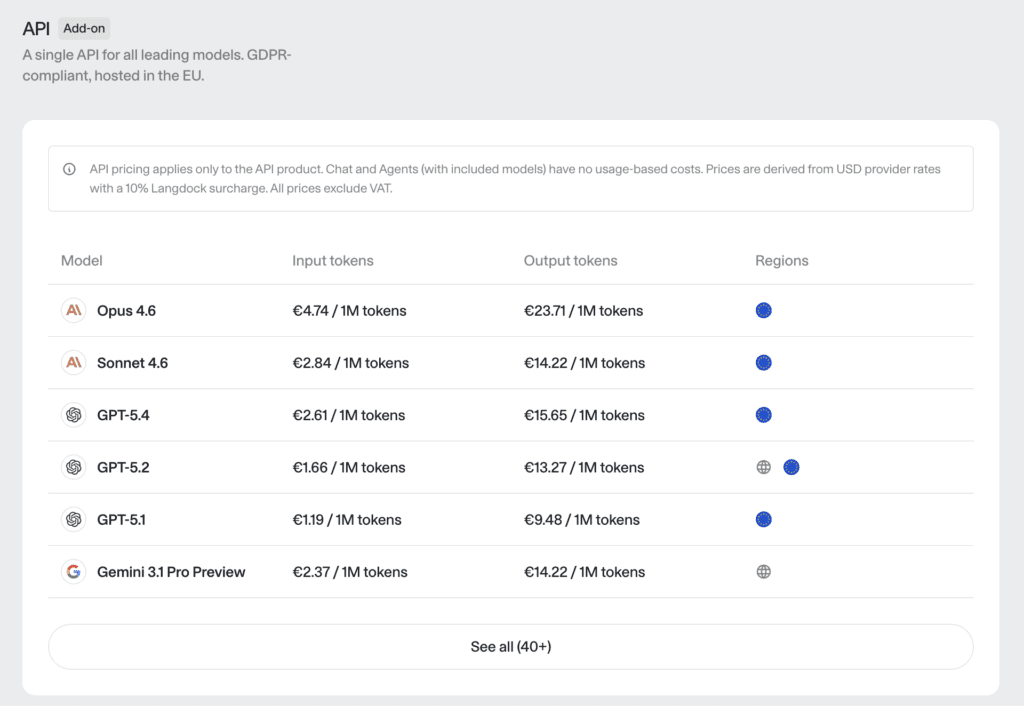Click the GPT-5.2 model name

tap(123, 468)
